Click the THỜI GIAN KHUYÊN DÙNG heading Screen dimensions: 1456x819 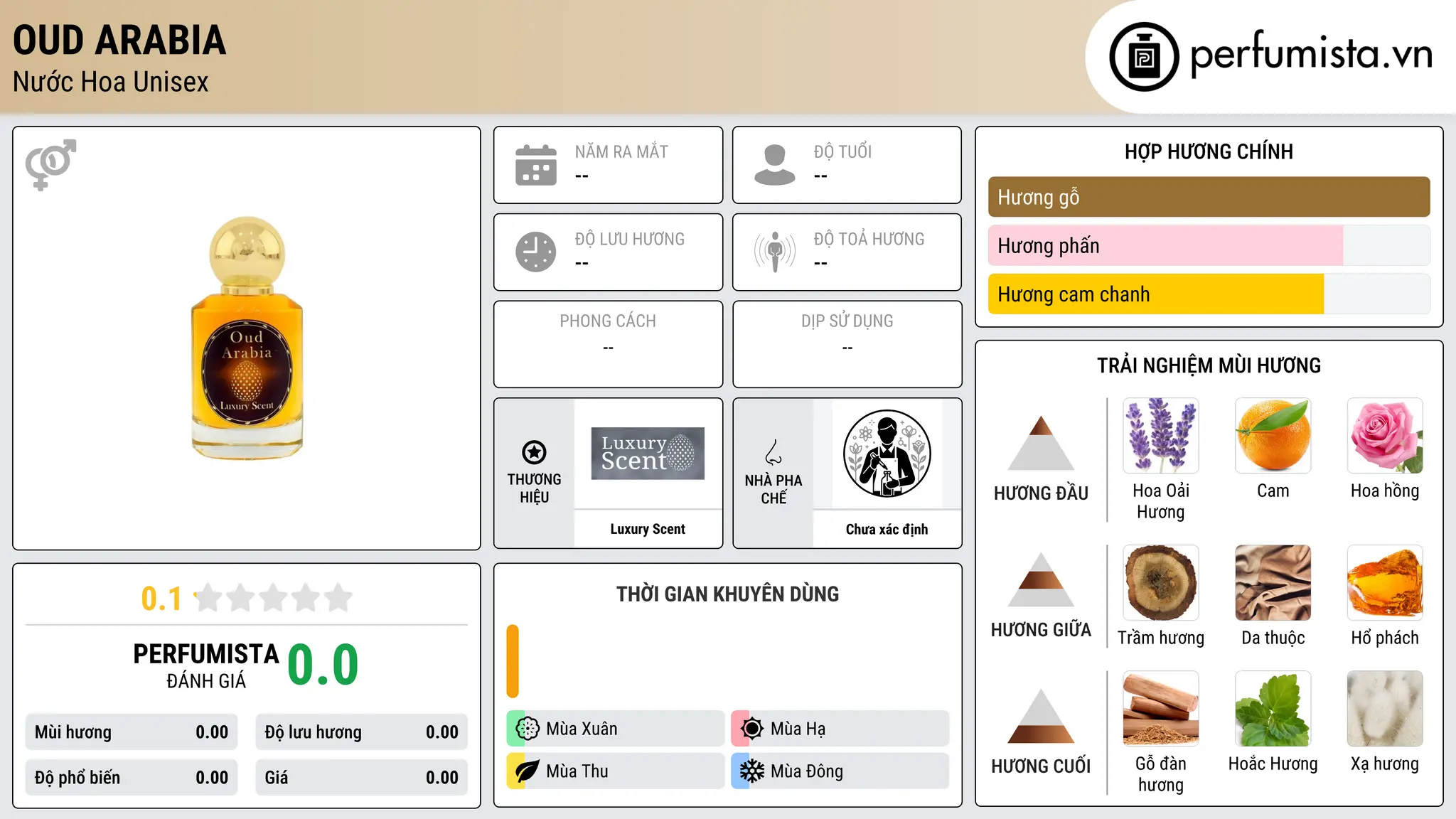click(727, 594)
